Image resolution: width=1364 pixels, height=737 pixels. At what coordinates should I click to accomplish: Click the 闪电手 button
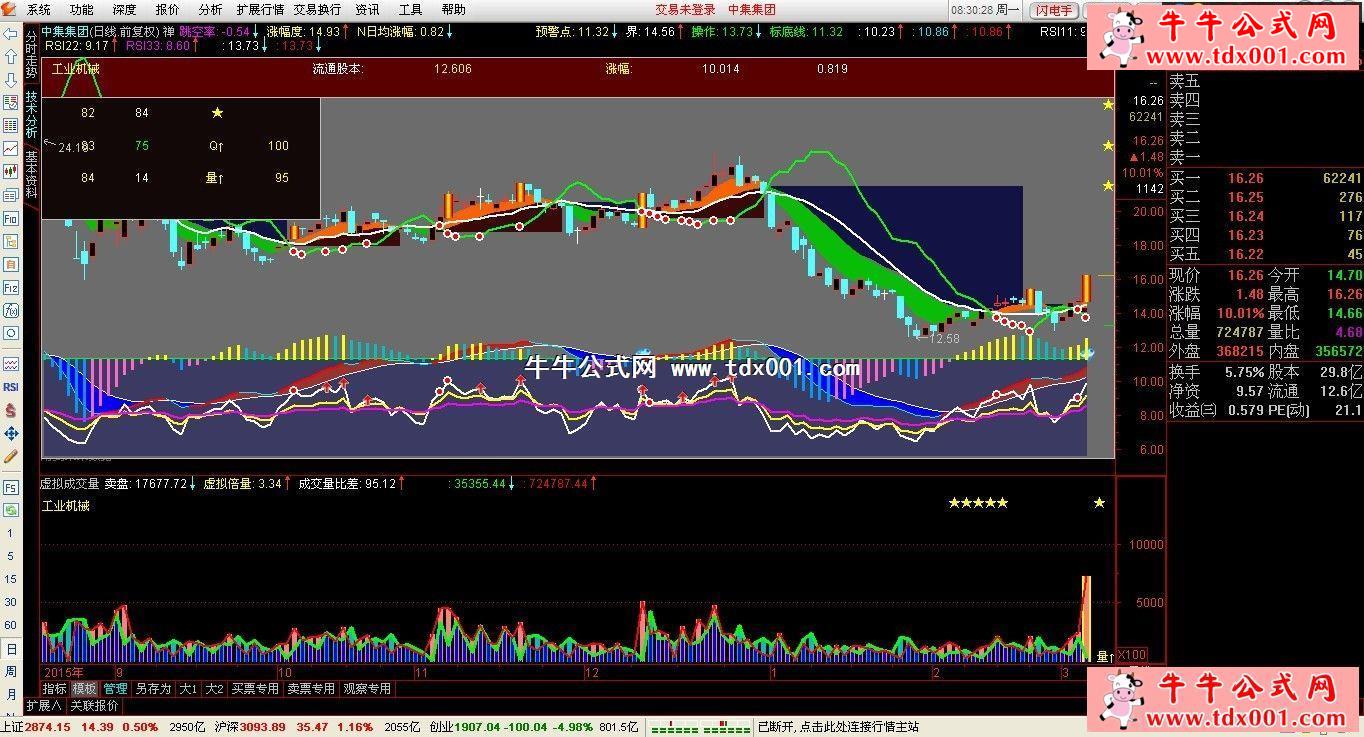[1054, 10]
